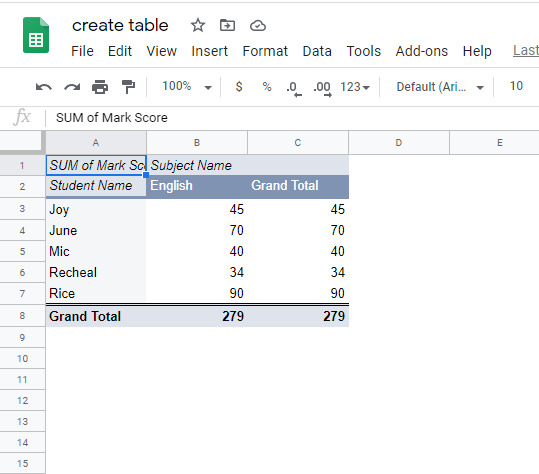The width and height of the screenshot is (539, 474).
Task: Decrease decimal places
Action: pos(294,88)
